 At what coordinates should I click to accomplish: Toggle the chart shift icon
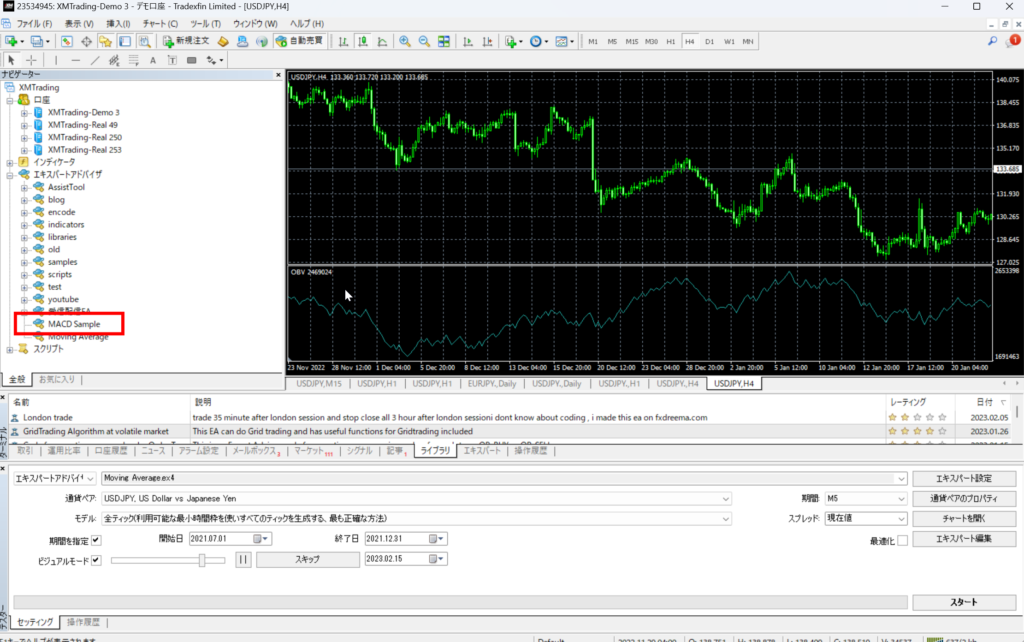487,41
